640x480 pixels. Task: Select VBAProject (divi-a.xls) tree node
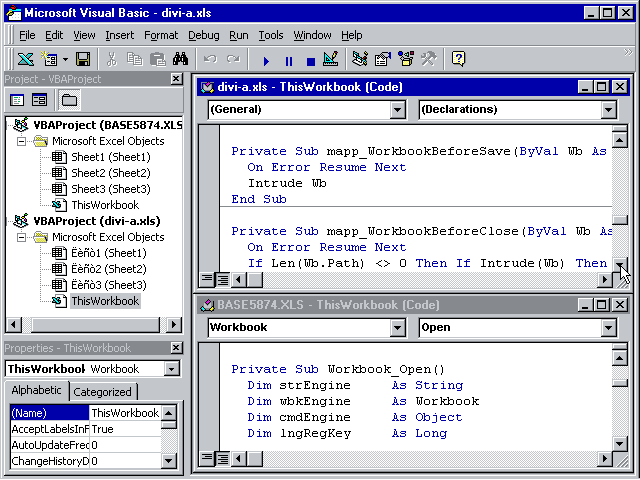pyautogui.click(x=97, y=221)
